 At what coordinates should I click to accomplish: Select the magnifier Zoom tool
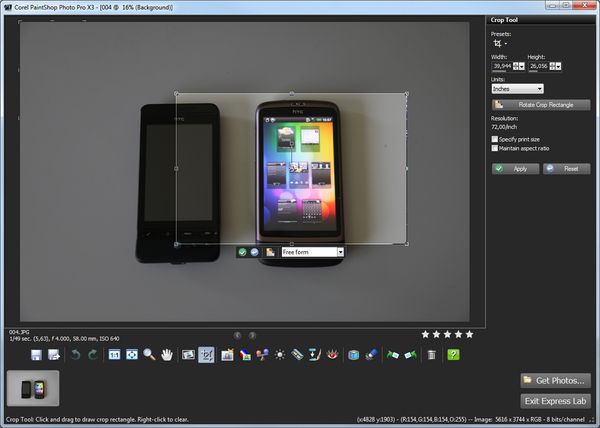pyautogui.click(x=149, y=355)
